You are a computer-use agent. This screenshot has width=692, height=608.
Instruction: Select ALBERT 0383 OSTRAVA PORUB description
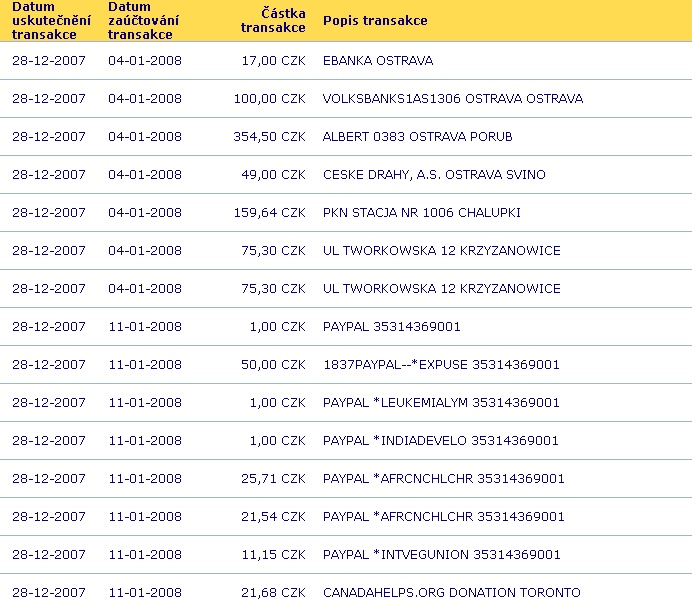tap(417, 136)
